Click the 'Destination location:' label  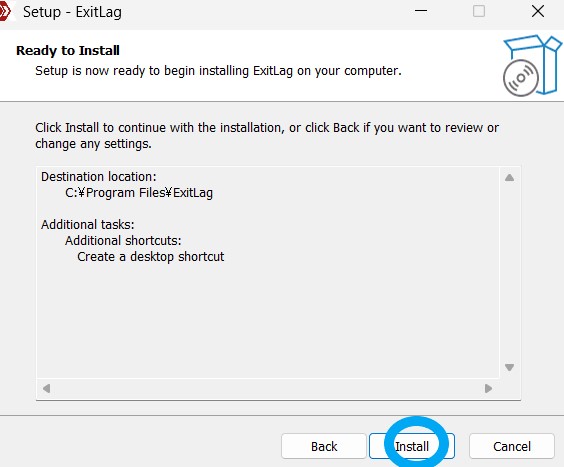99,177
